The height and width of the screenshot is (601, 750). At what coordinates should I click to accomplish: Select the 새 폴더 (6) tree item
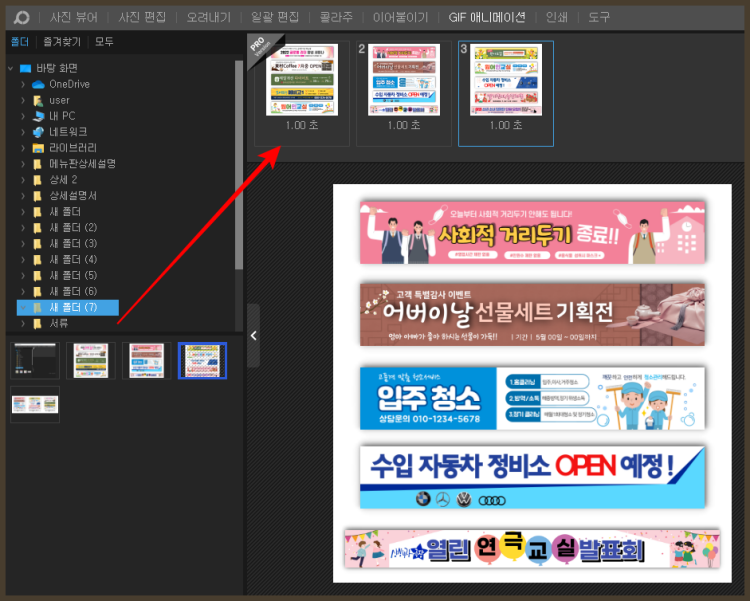point(73,292)
